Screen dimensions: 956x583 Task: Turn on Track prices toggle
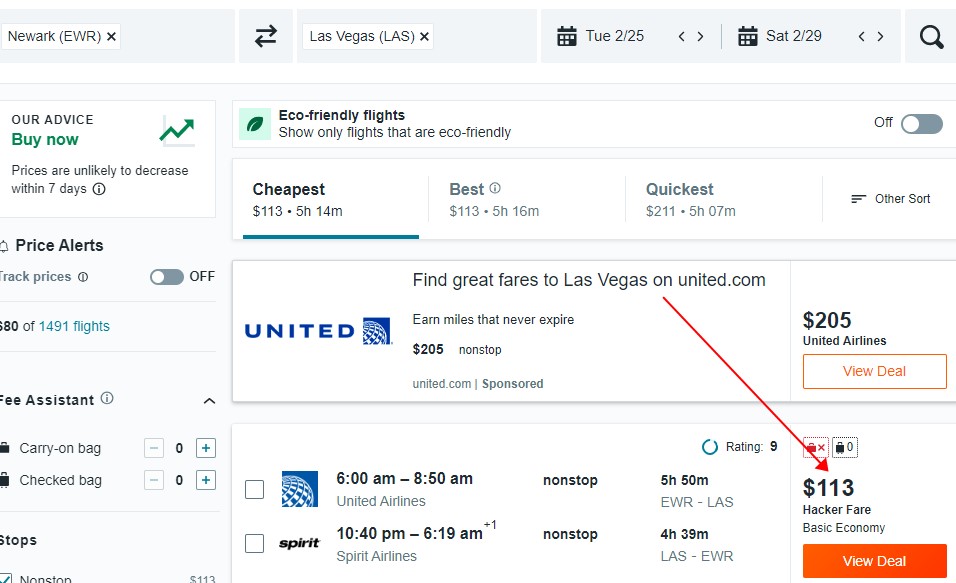click(167, 277)
